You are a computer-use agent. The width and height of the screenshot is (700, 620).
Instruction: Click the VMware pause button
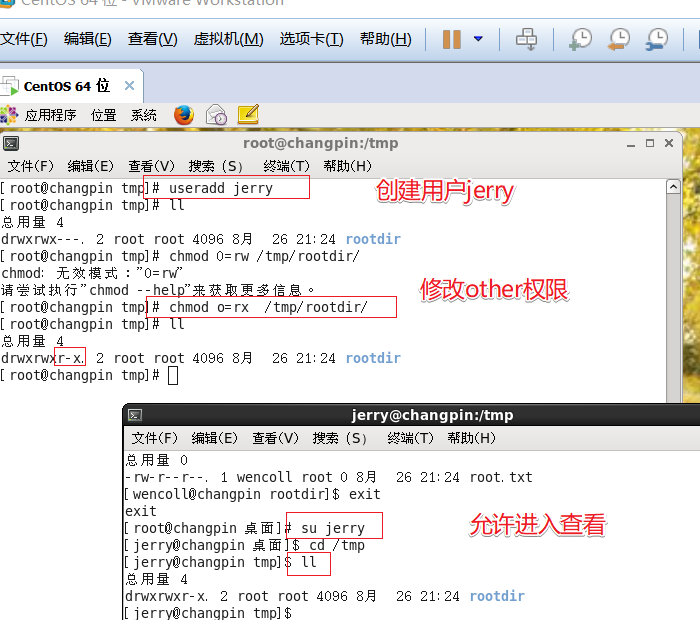click(x=451, y=39)
